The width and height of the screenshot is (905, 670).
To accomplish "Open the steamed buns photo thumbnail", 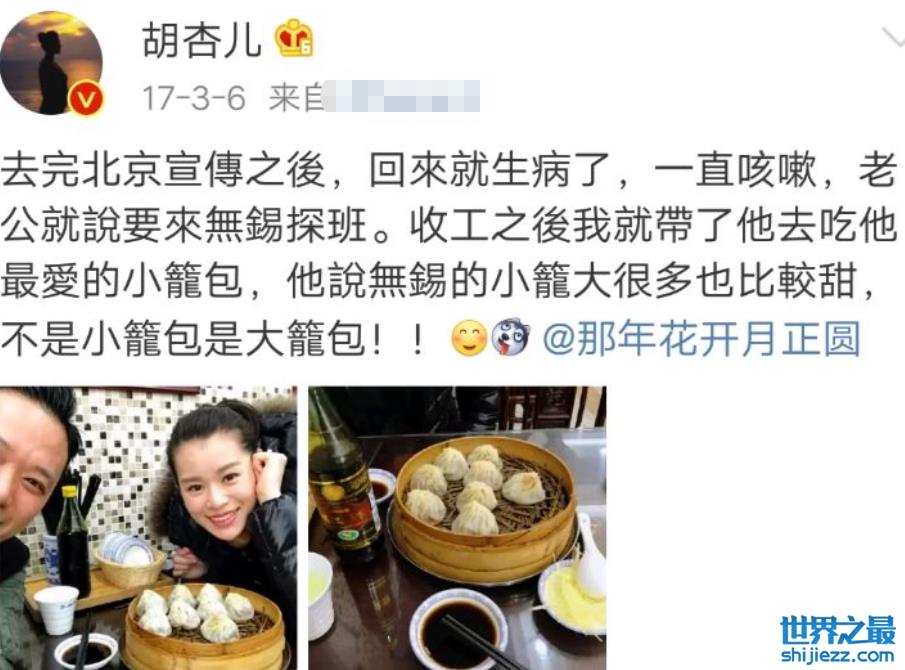I will (457, 528).
